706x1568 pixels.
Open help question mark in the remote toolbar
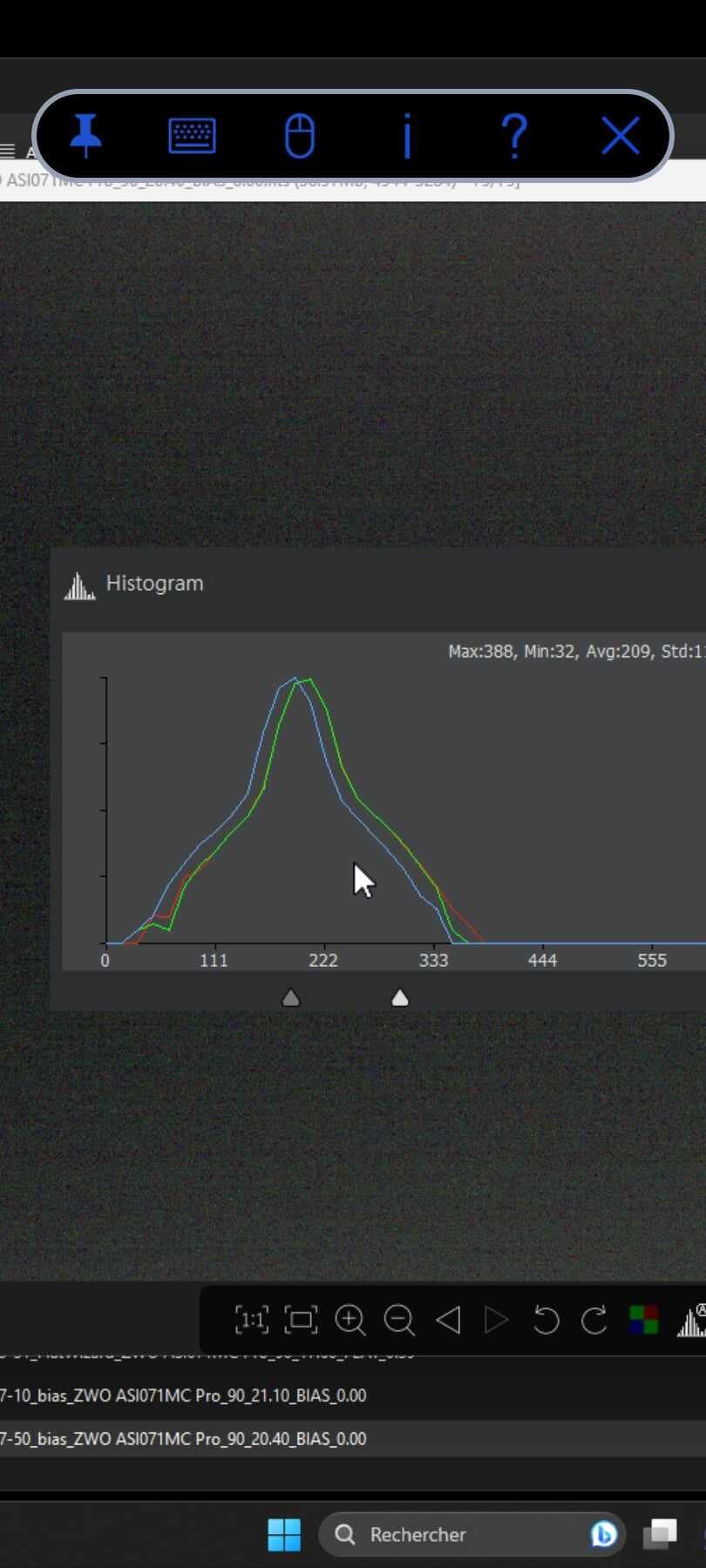tap(514, 136)
